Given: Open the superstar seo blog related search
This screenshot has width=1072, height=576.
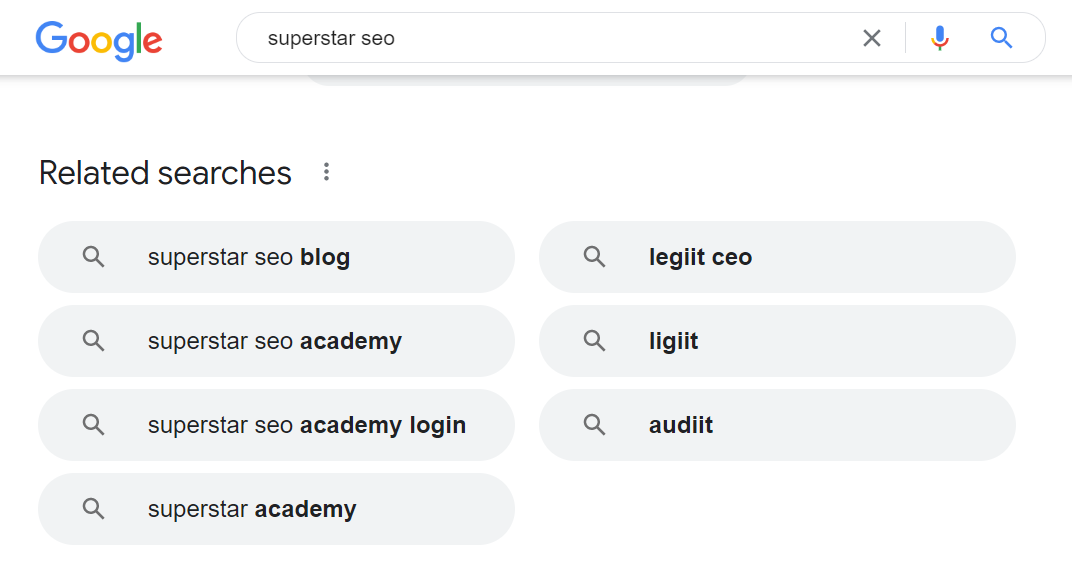Looking at the screenshot, I should (276, 257).
